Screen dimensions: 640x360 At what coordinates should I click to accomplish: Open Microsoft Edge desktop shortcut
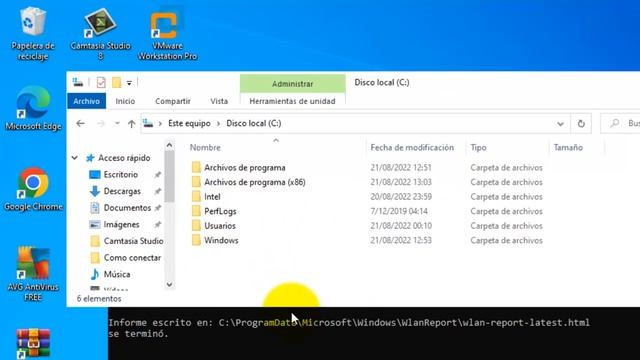click(x=33, y=109)
